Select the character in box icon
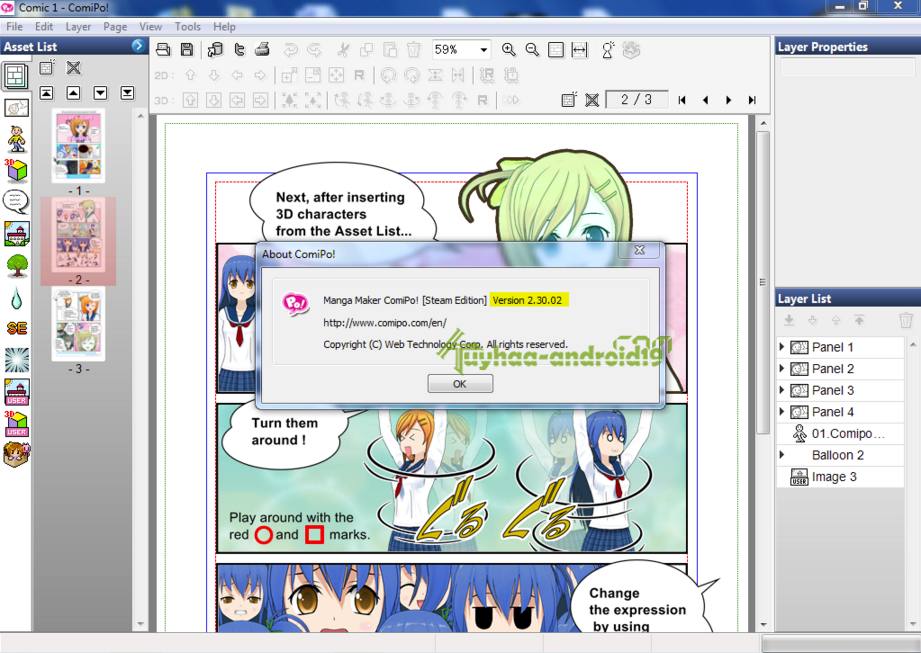This screenshot has height=653, width=921. click(x=16, y=454)
